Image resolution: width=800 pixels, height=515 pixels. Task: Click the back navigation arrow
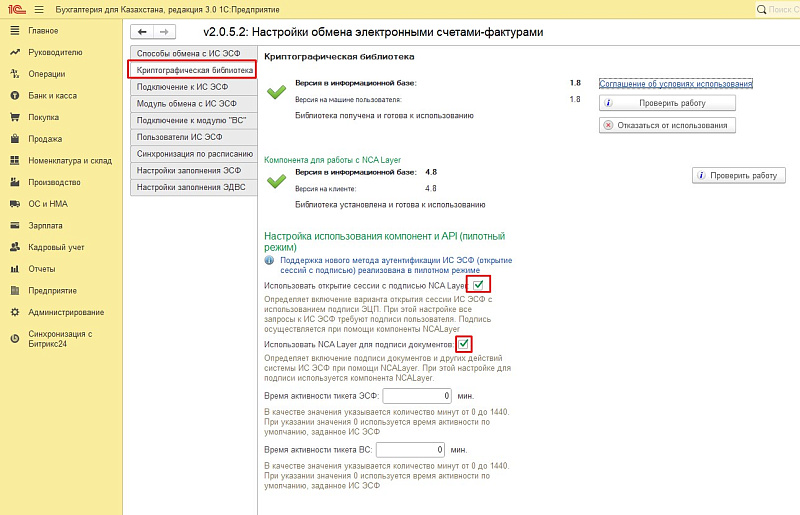pos(143,32)
